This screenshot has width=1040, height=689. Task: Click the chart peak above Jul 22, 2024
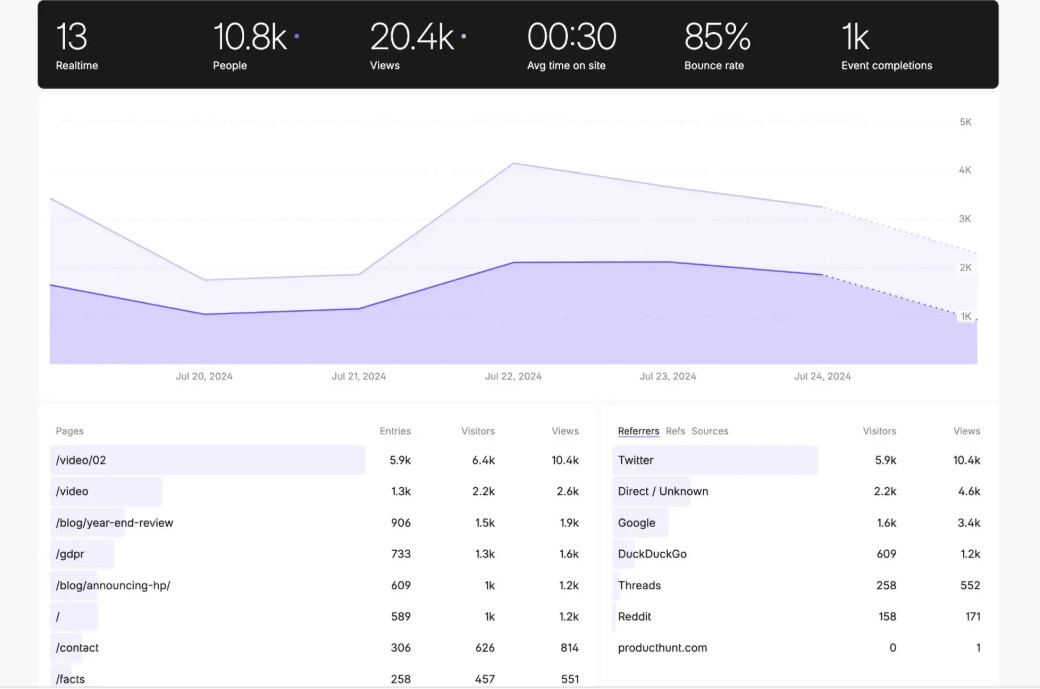513,163
